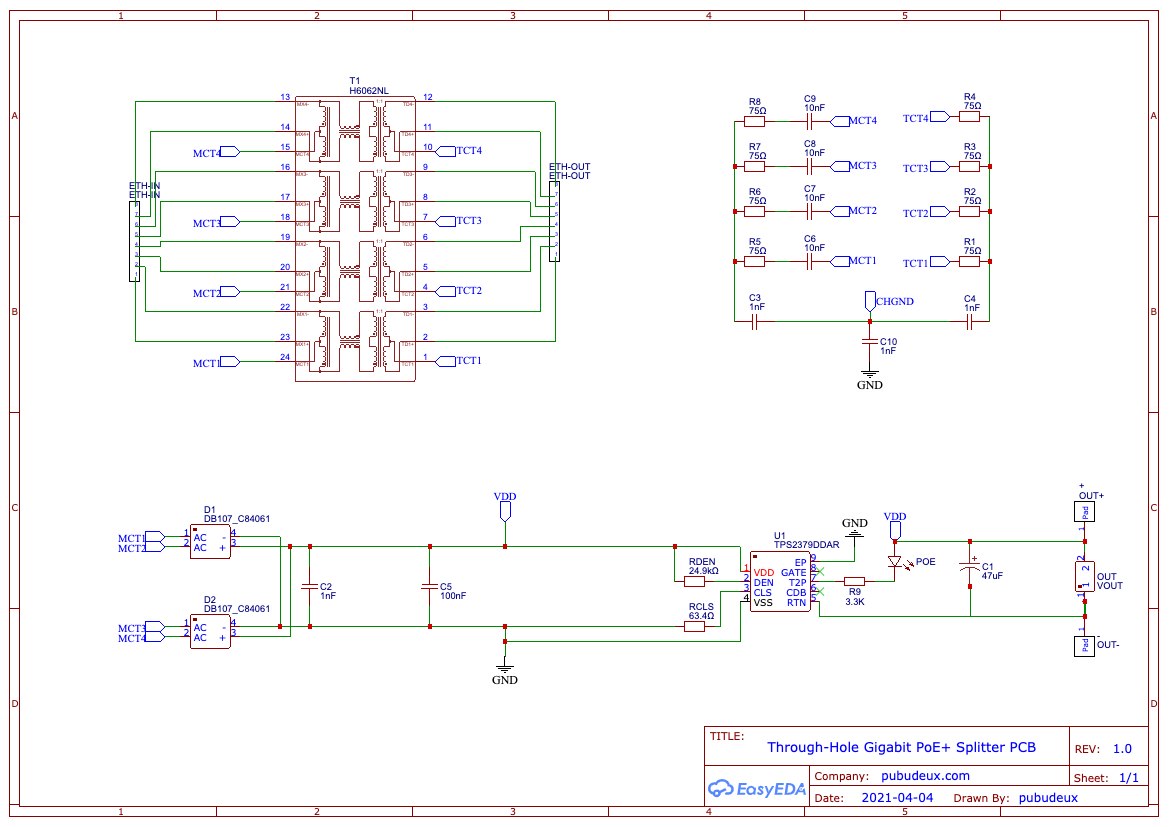Click the TCT1 net port at transformer pin 1

click(x=459, y=361)
